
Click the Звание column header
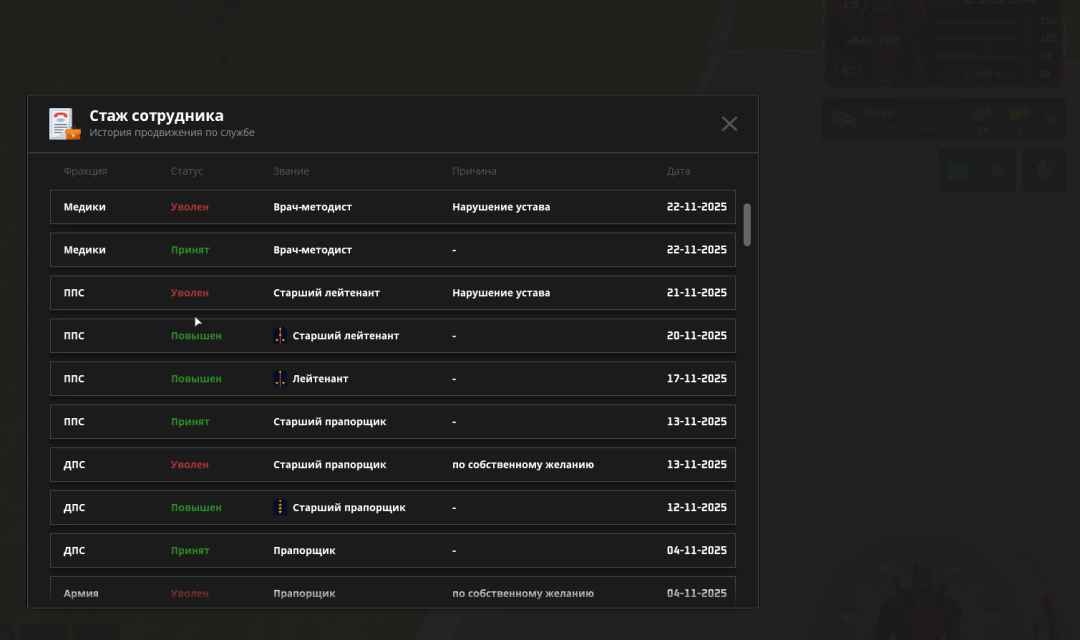click(x=291, y=171)
